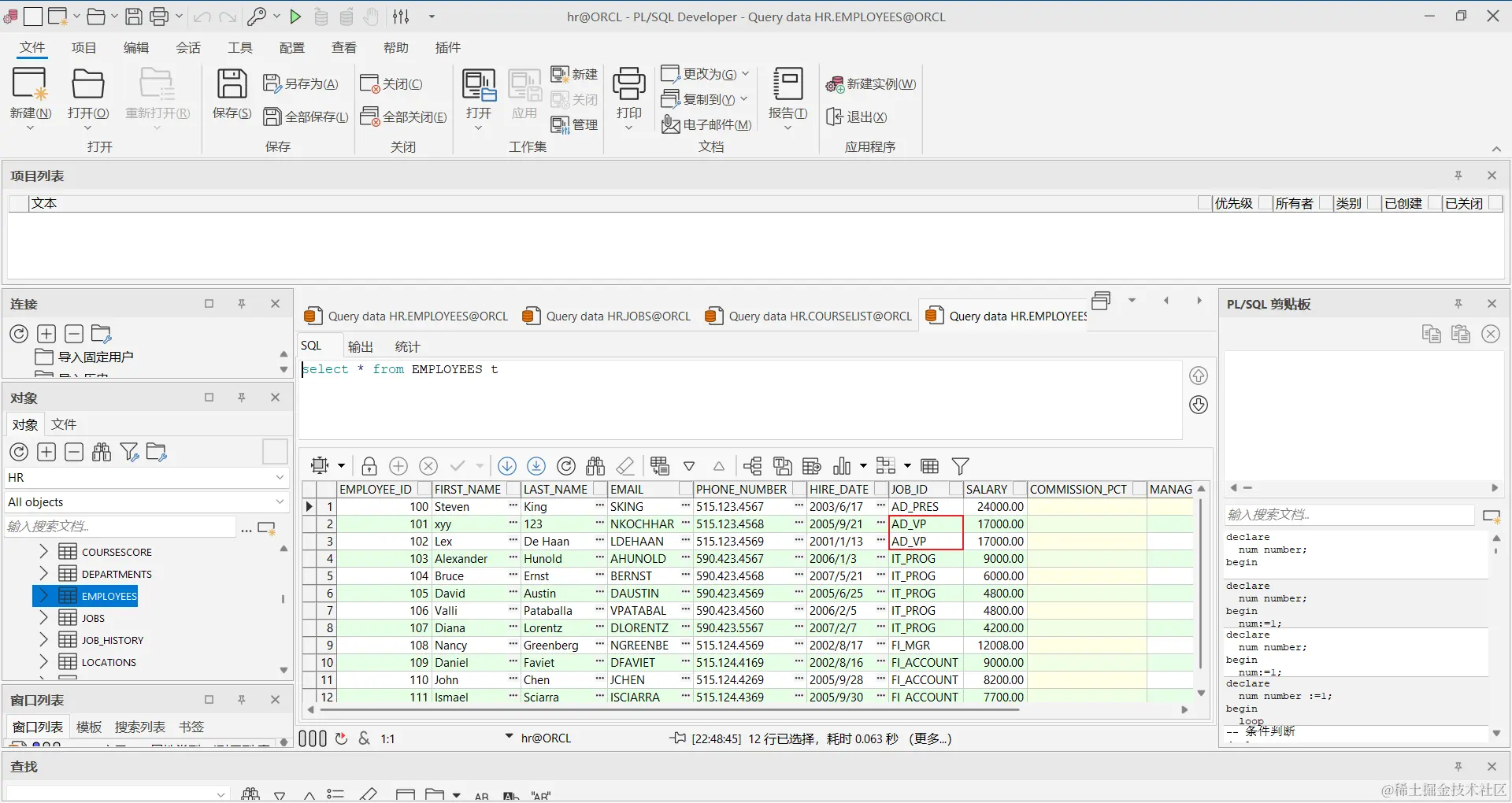Open chart with bar-graph icon in grid toolbar
This screenshot has width=1512, height=803.
(842, 466)
